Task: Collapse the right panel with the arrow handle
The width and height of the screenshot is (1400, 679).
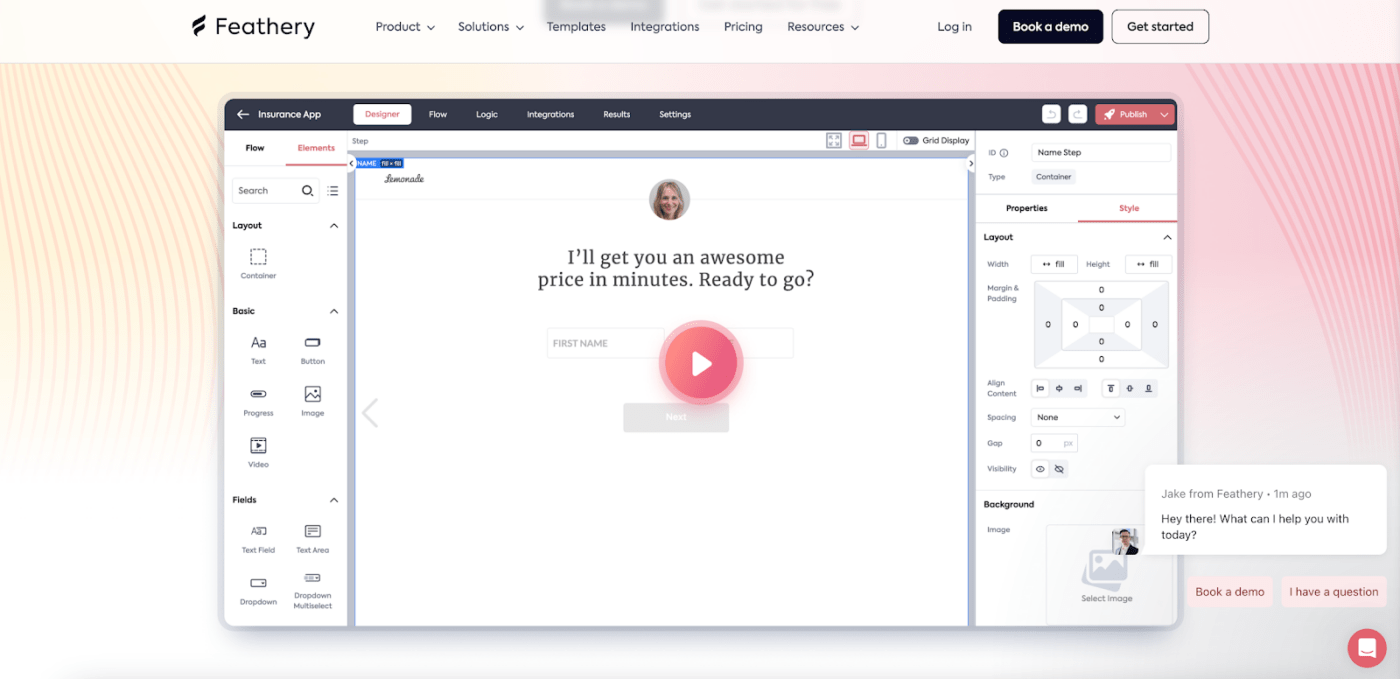Action: point(971,163)
